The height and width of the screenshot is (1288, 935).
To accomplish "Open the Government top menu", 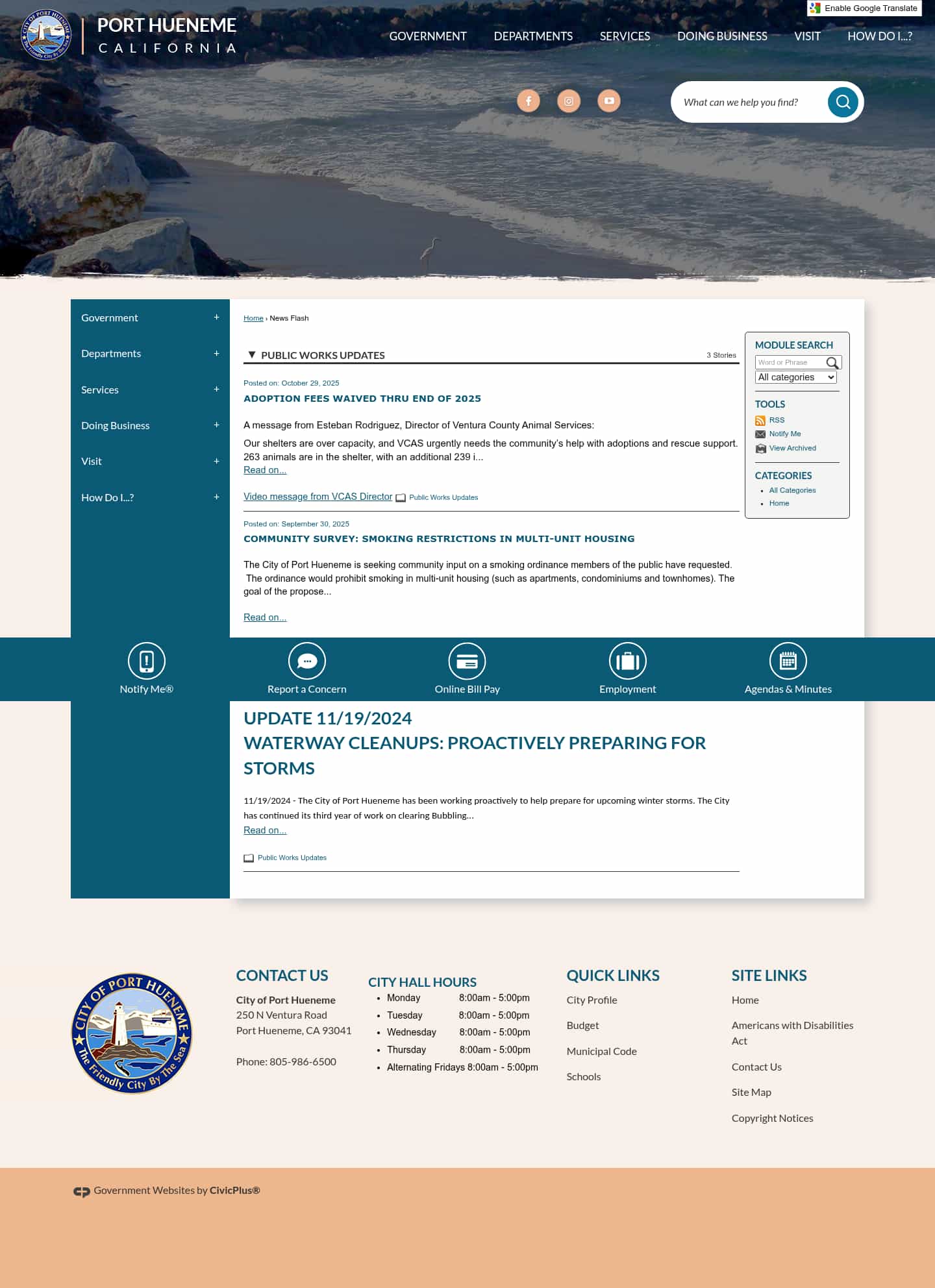I will pyautogui.click(x=428, y=36).
